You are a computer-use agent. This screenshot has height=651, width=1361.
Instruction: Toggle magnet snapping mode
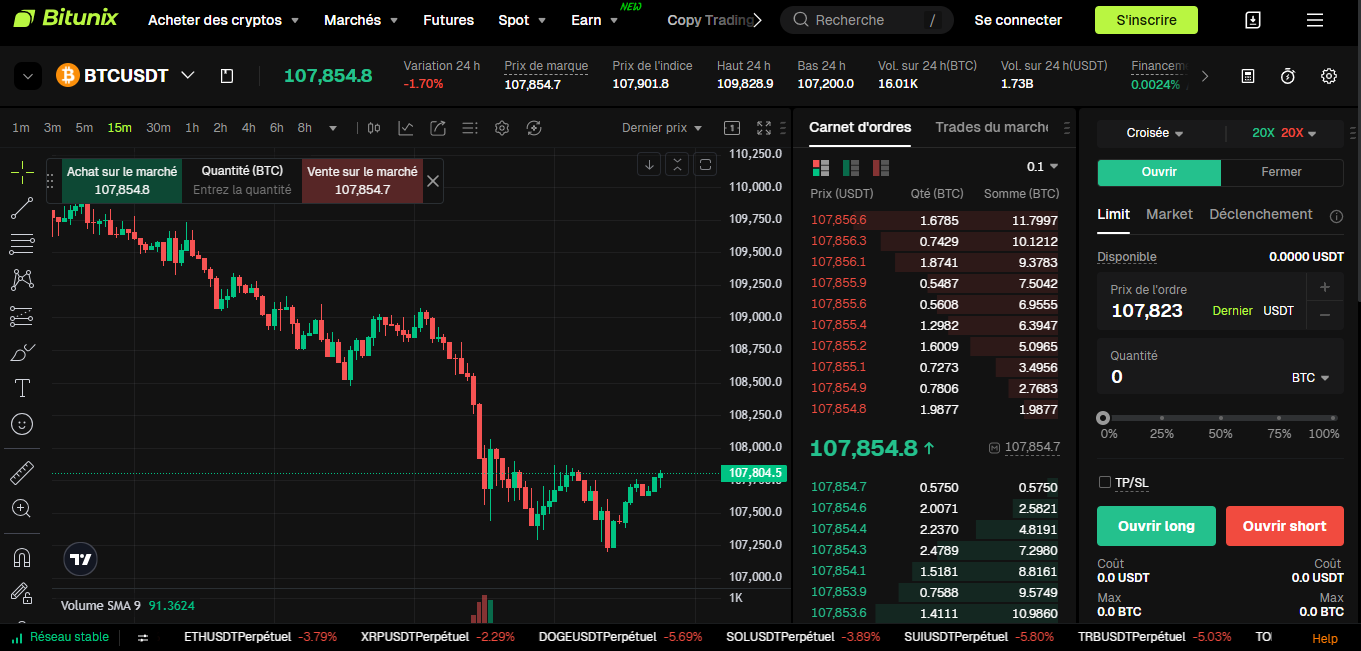pos(21,557)
